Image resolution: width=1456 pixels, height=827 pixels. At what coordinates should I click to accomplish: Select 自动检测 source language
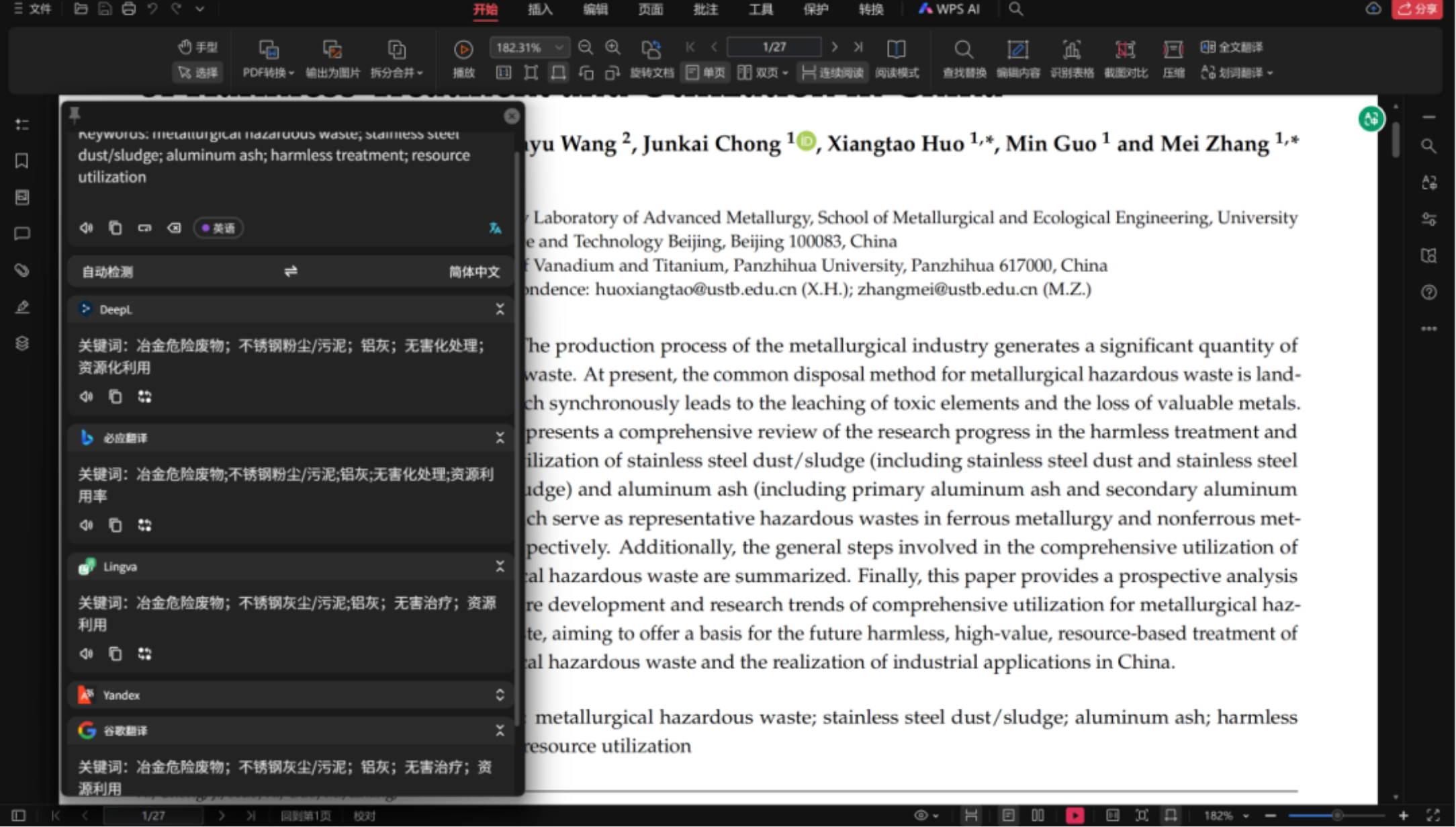107,272
